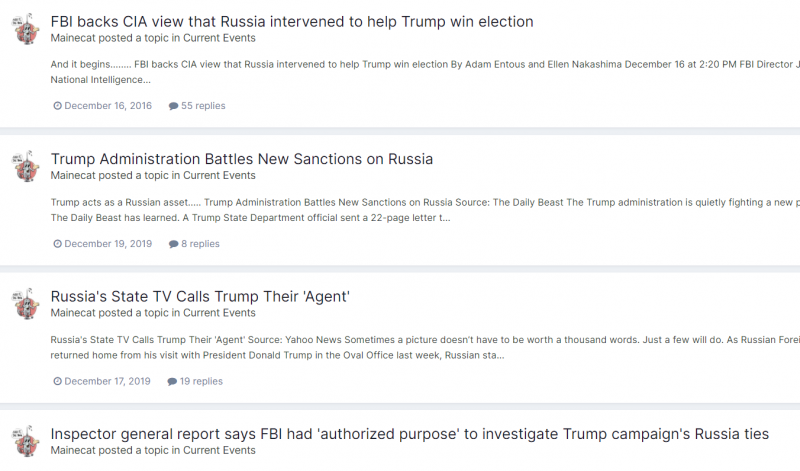Open topic FBI backs CIA view on Russia
This screenshot has height=471, width=800.
(x=292, y=21)
